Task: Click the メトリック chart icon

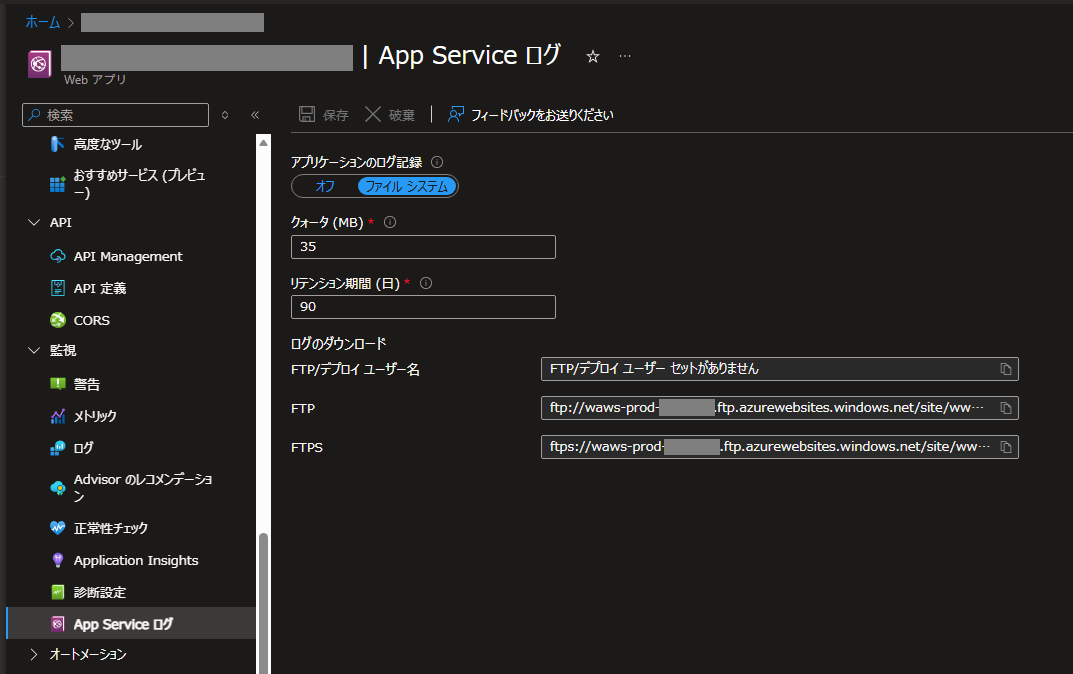Action: (x=57, y=416)
